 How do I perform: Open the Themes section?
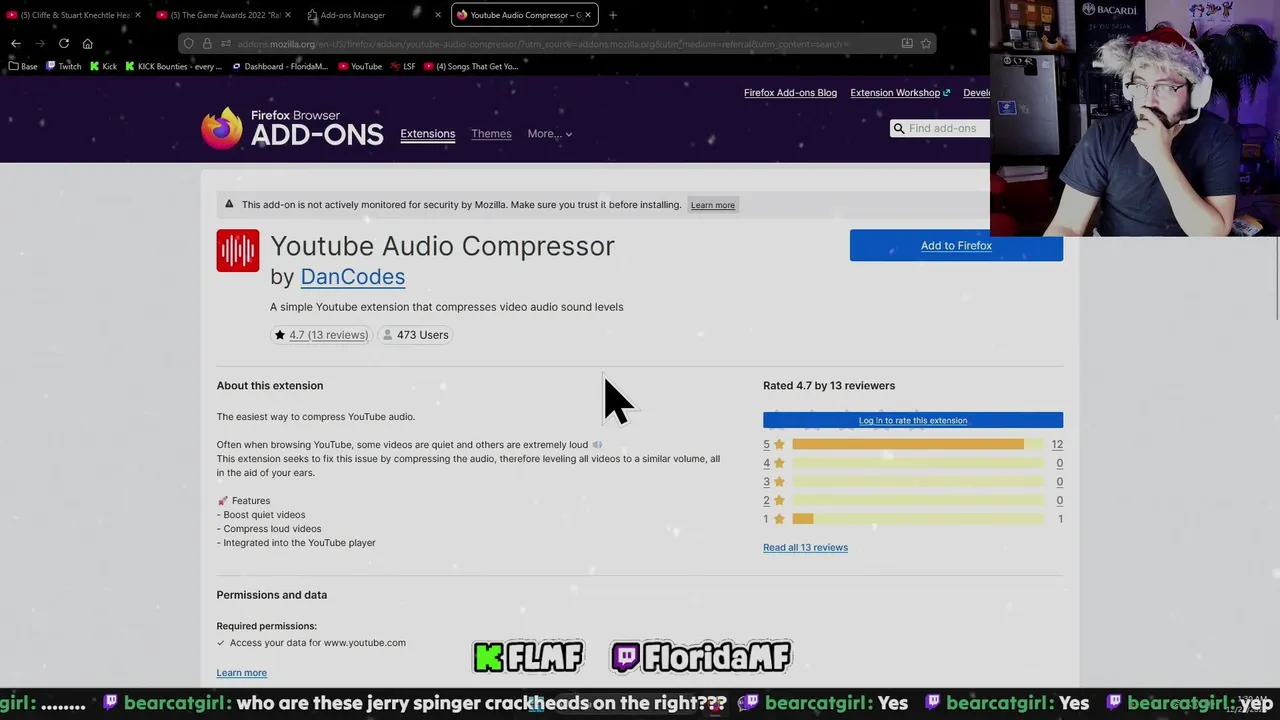(491, 133)
